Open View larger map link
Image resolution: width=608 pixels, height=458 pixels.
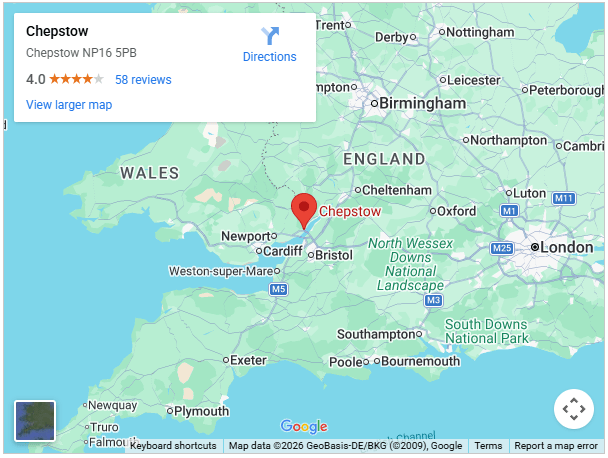click(x=69, y=105)
